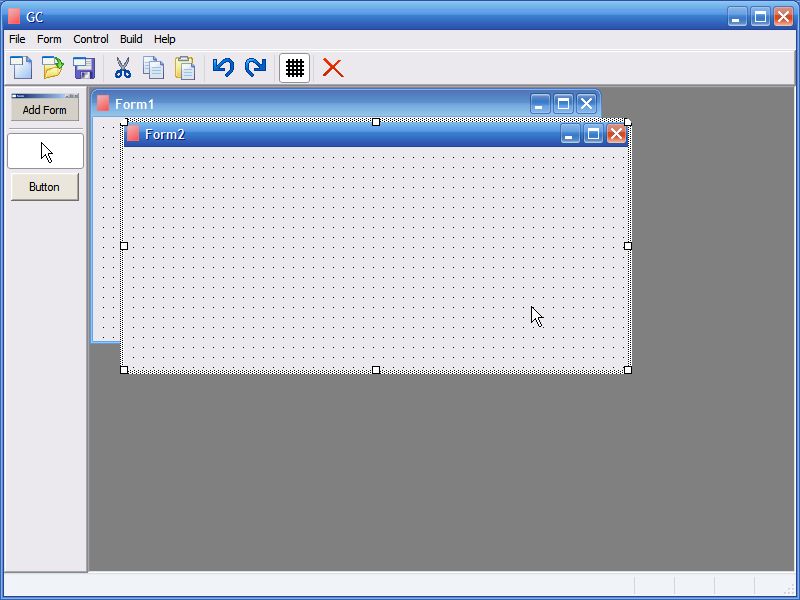
Task: Click Form2 bottom-right resize handle
Action: pyautogui.click(x=628, y=370)
